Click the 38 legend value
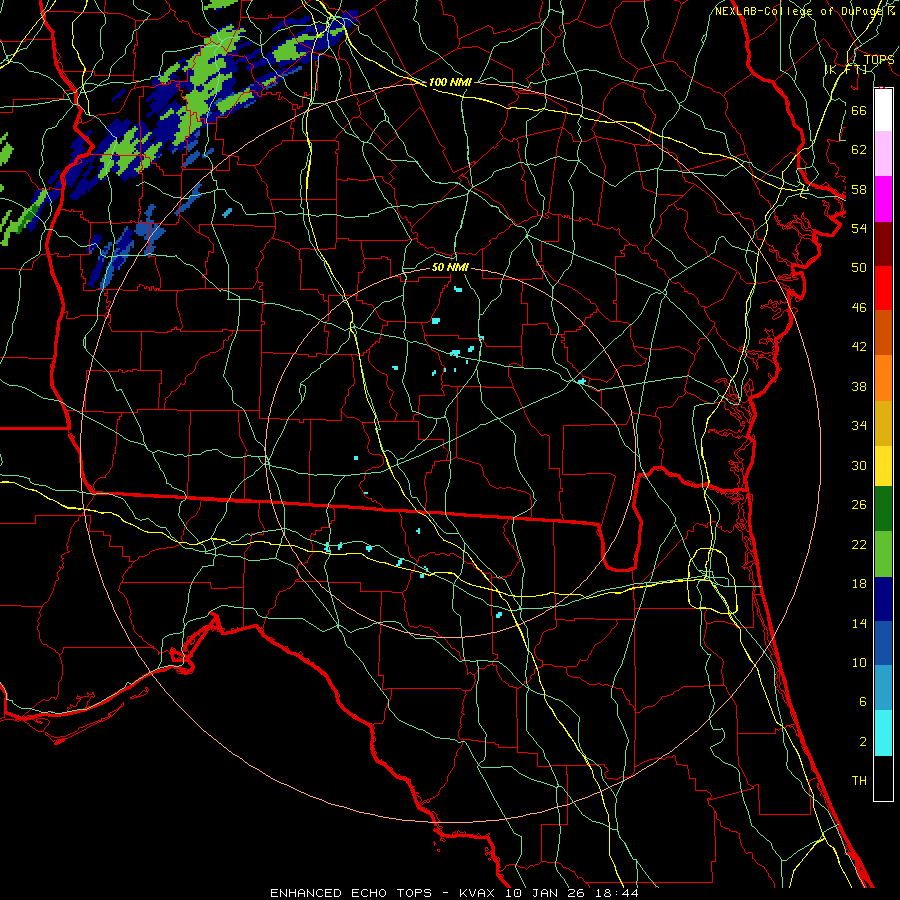Screen dimensions: 900x900 tap(859, 386)
